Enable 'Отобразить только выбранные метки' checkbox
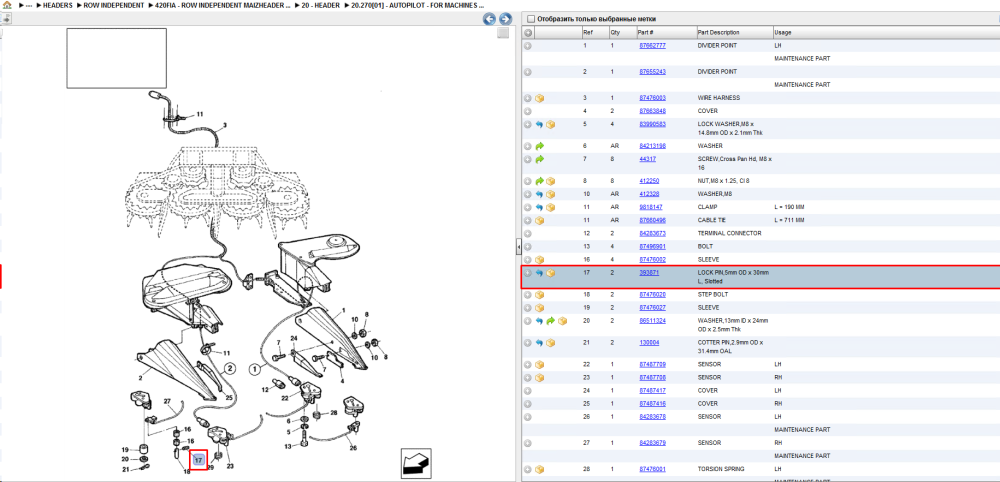 [531, 19]
